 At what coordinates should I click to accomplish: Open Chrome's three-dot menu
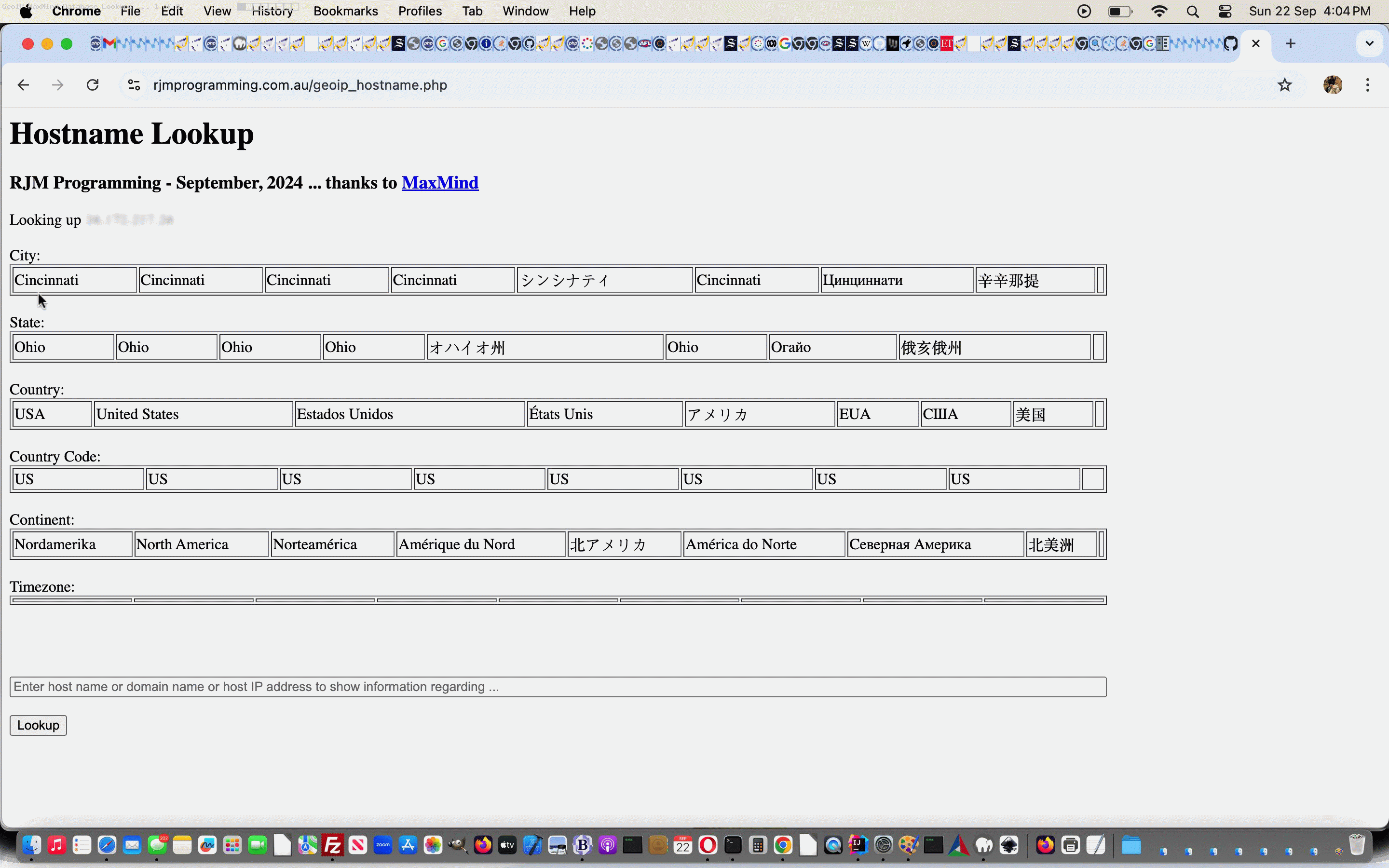point(1368,85)
